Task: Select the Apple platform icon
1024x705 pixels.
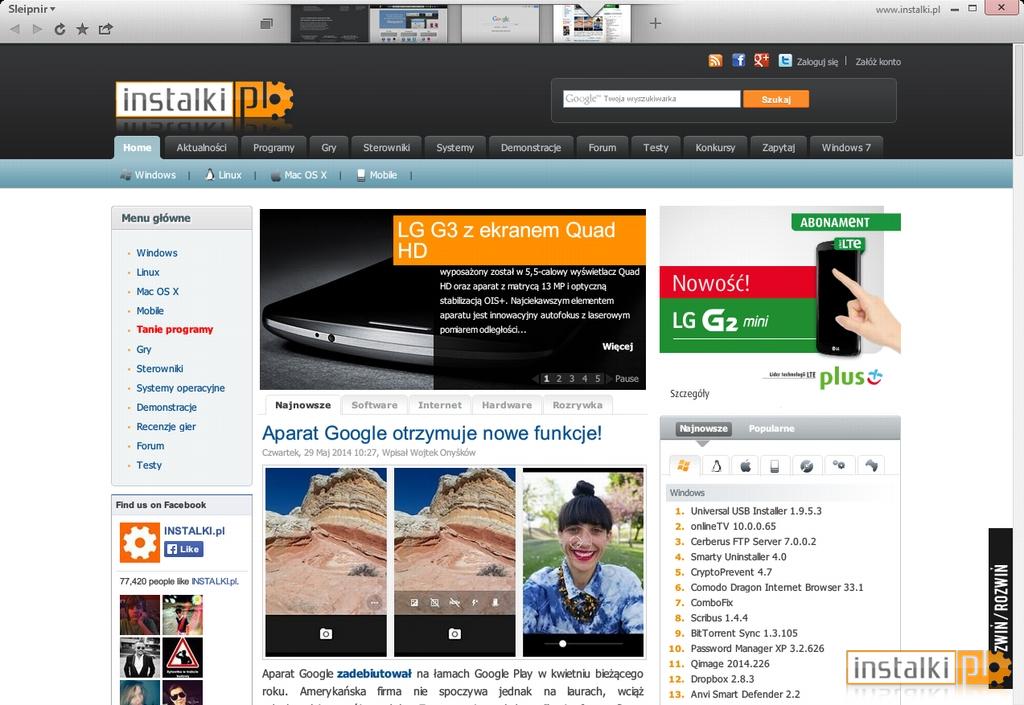Action: pos(745,465)
